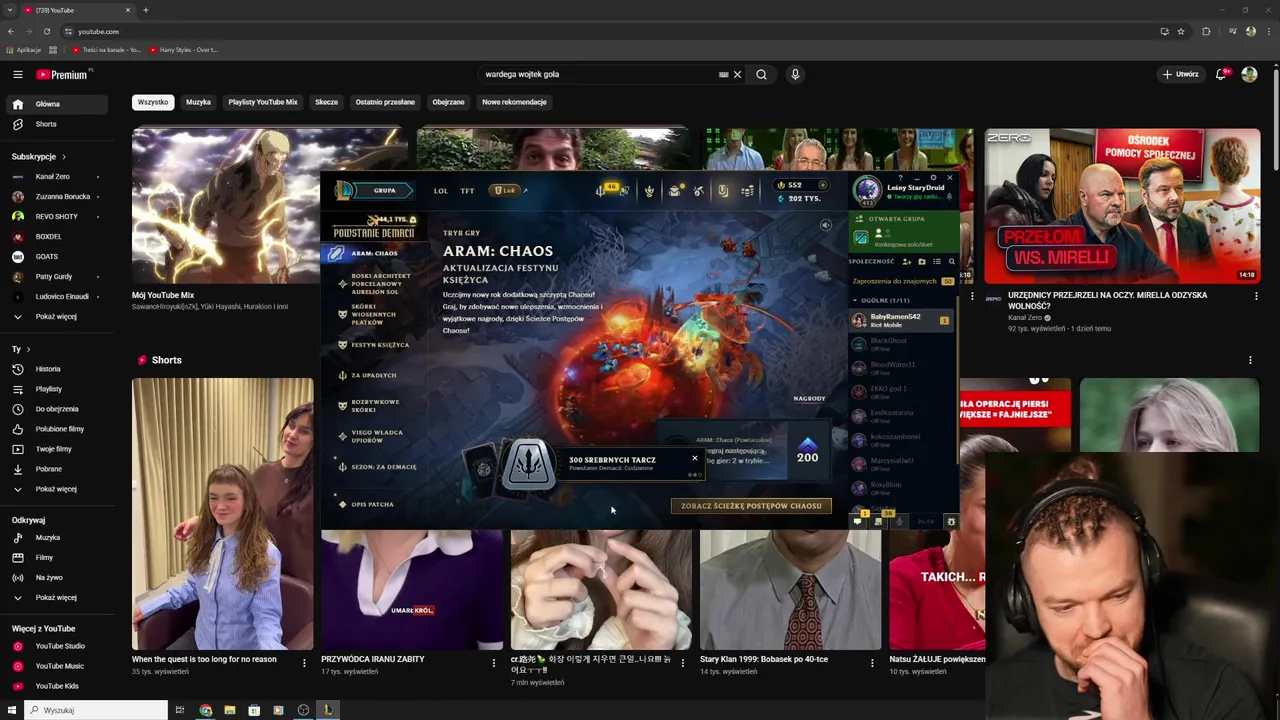Select friend BabyRamen542 in League list

[x=900, y=320]
